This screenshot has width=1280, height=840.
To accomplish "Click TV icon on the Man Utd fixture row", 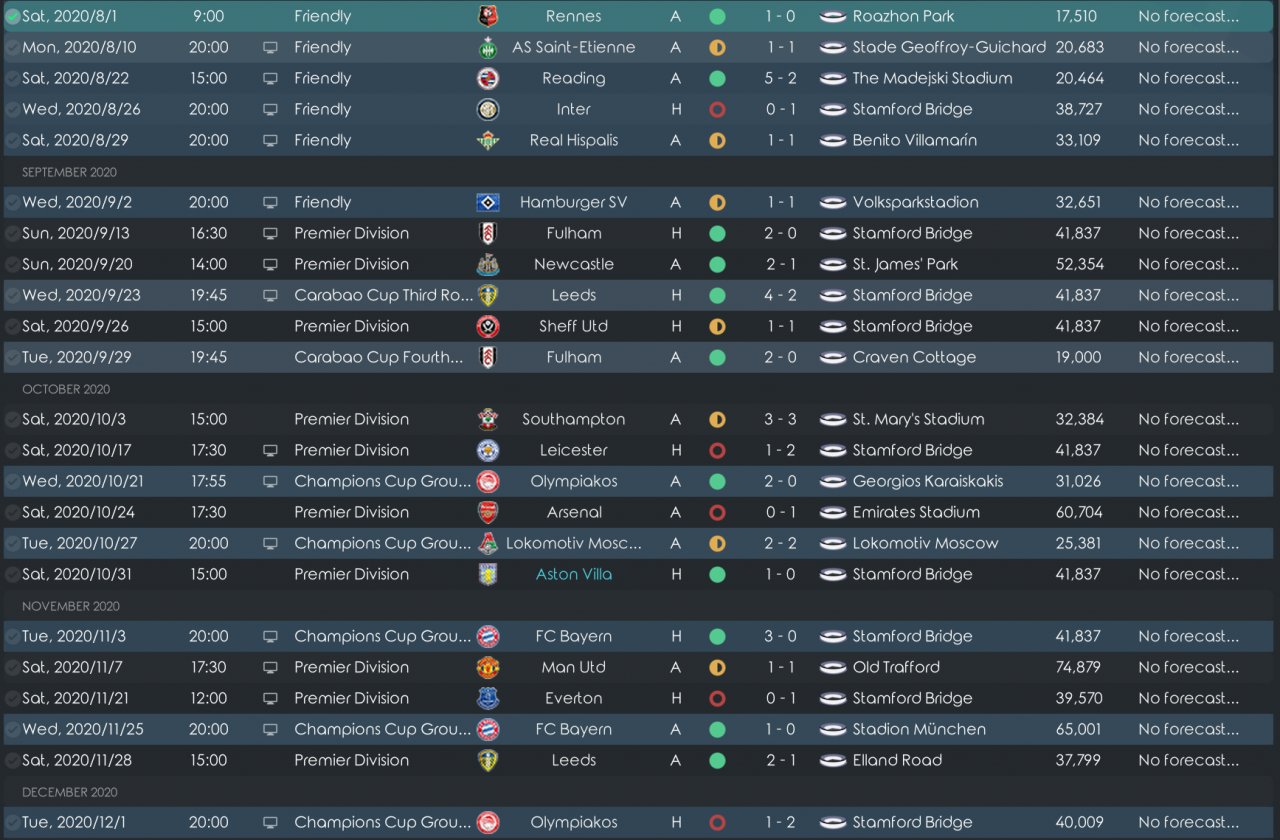I will click(x=270, y=667).
